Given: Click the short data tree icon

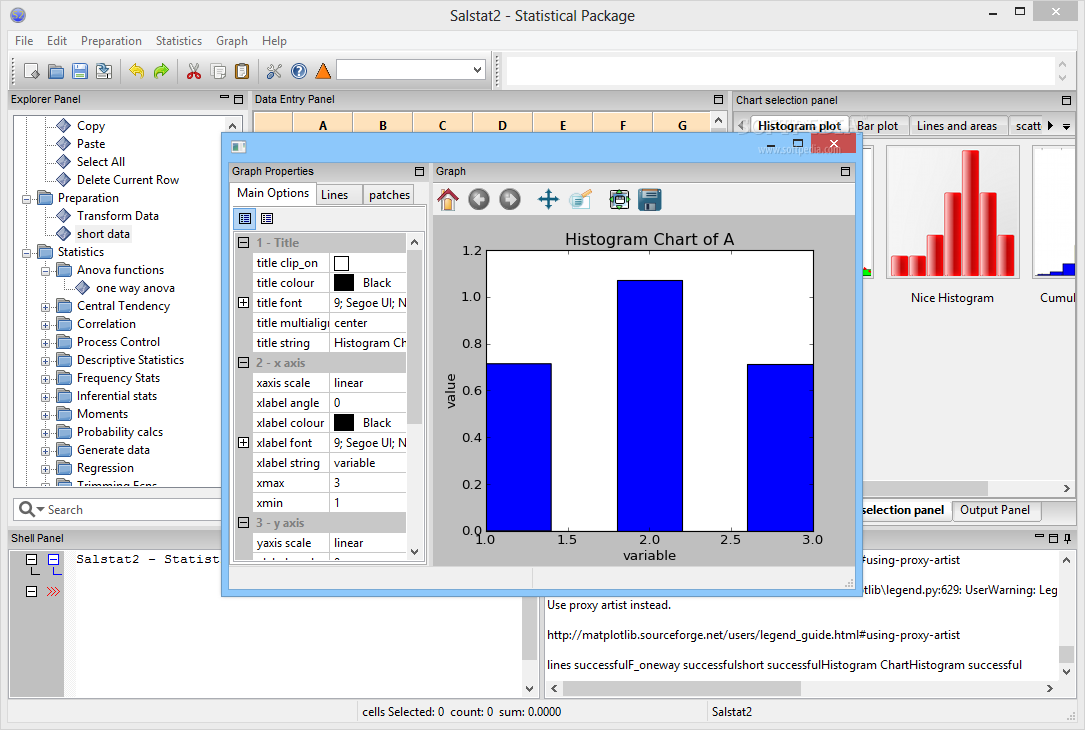Looking at the screenshot, I should pyautogui.click(x=64, y=233).
